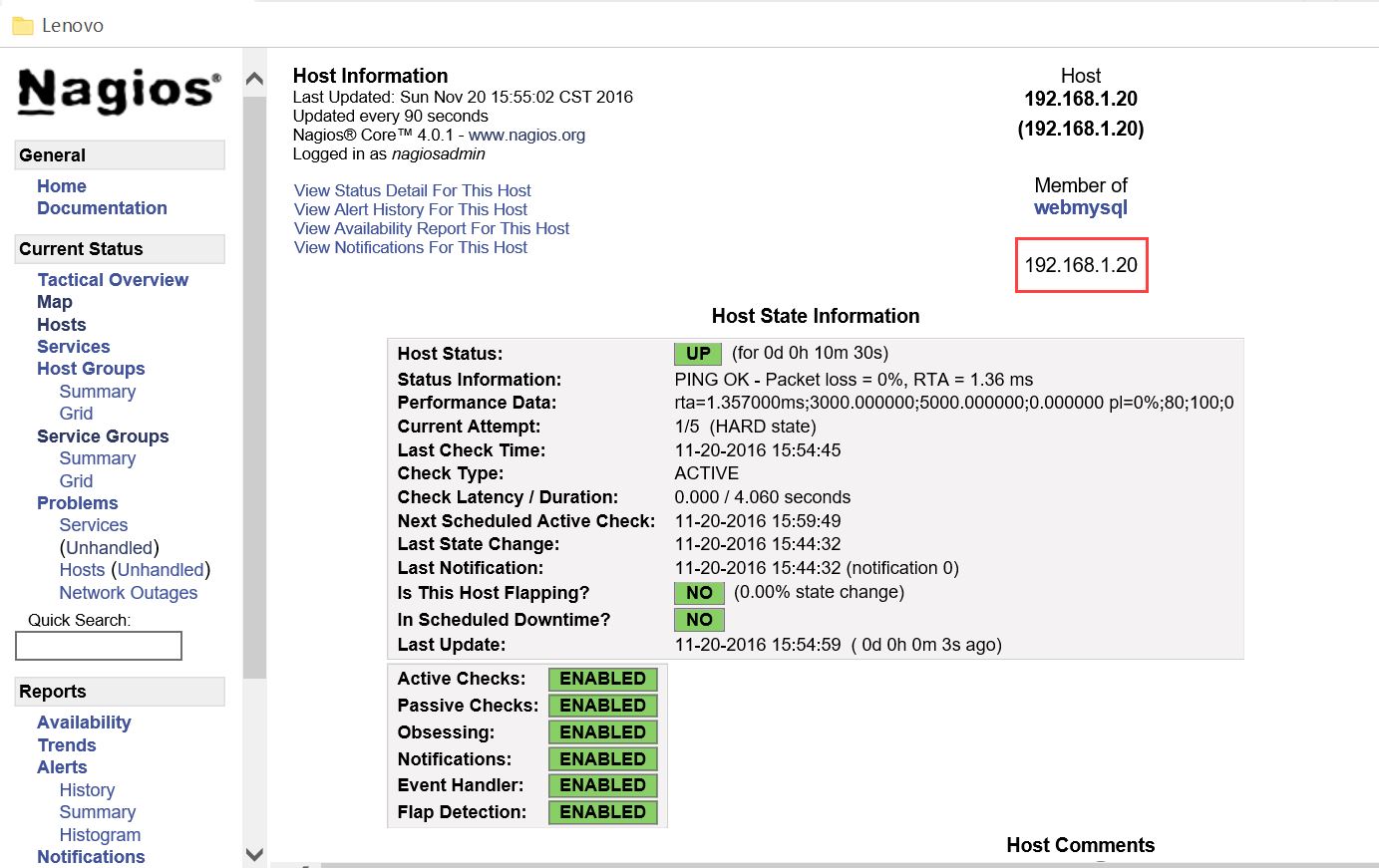Open the Documentation link
The width and height of the screenshot is (1379, 868).
pyautogui.click(x=102, y=208)
